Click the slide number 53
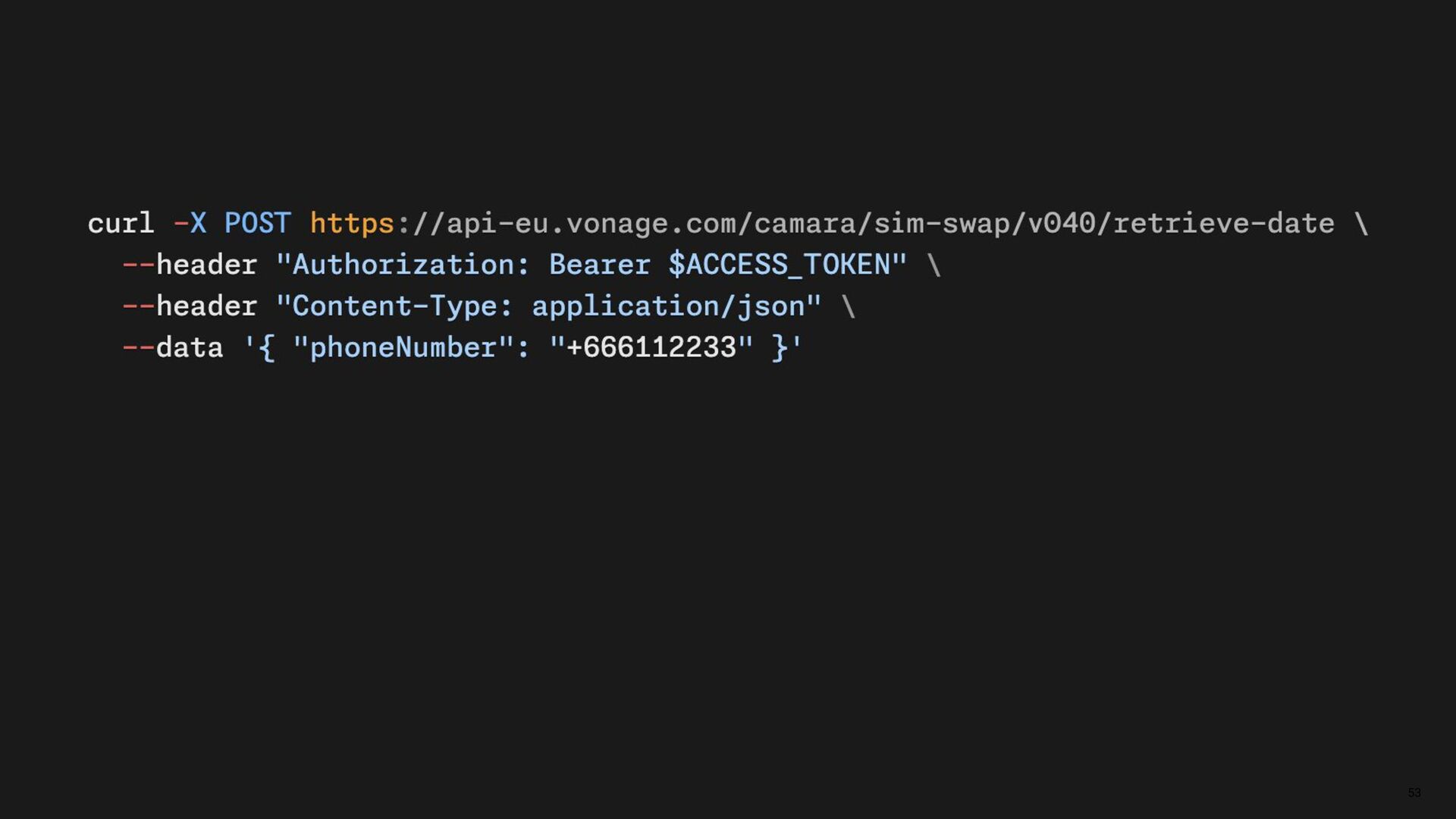Screen dimensions: 1456x819 pos(1414,792)
